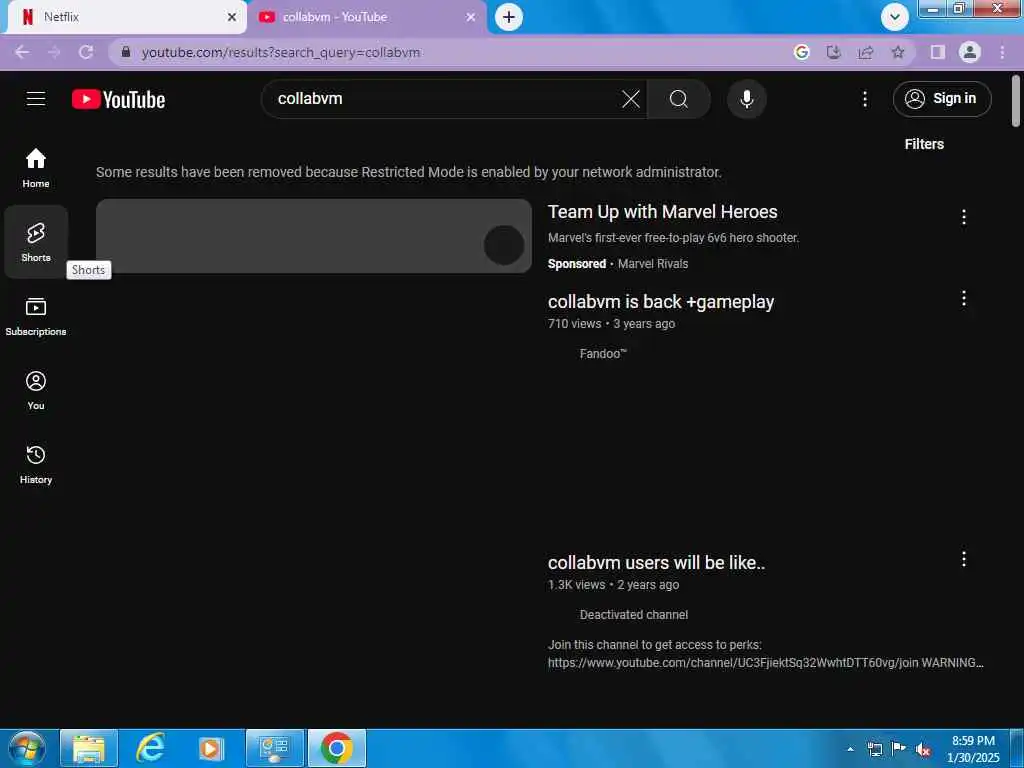The image size is (1024, 768).
Task: Click the magnifier search button
Action: tap(679, 99)
